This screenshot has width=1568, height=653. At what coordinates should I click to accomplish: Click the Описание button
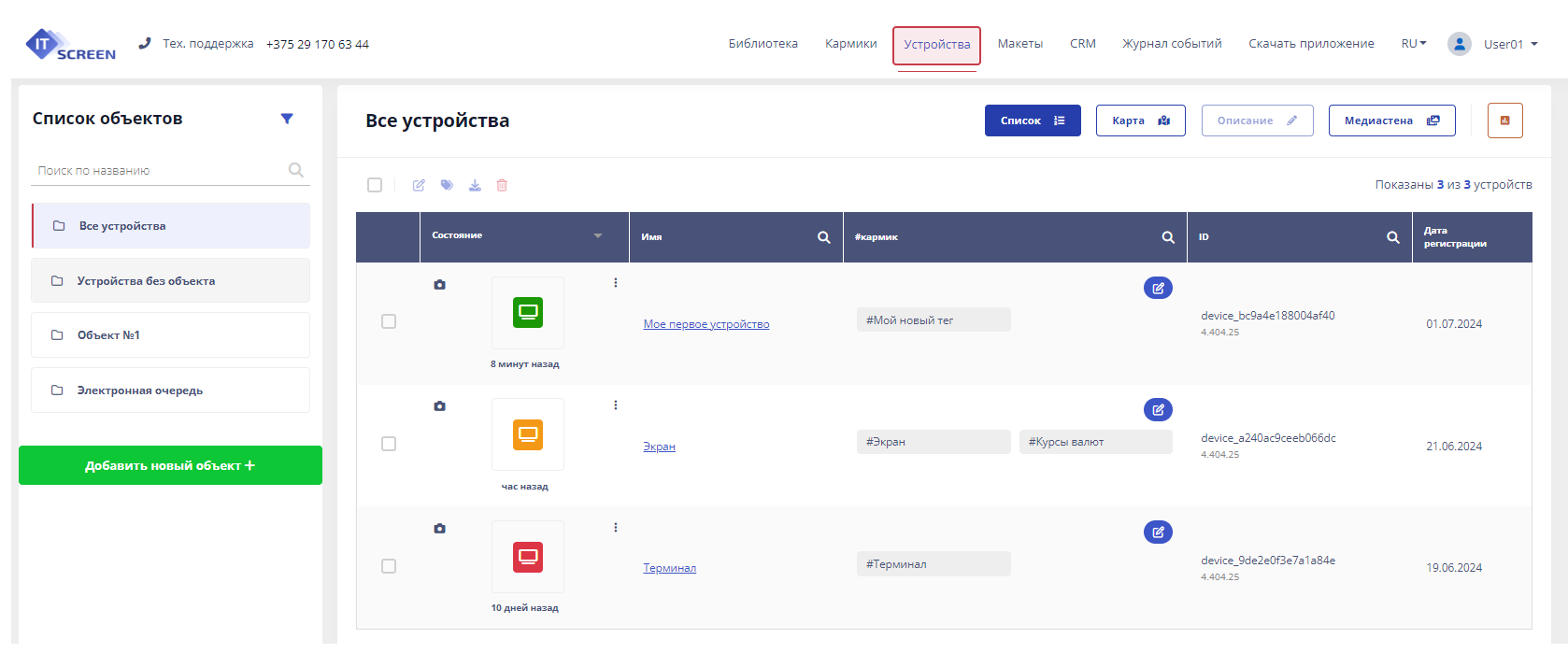(x=1258, y=121)
